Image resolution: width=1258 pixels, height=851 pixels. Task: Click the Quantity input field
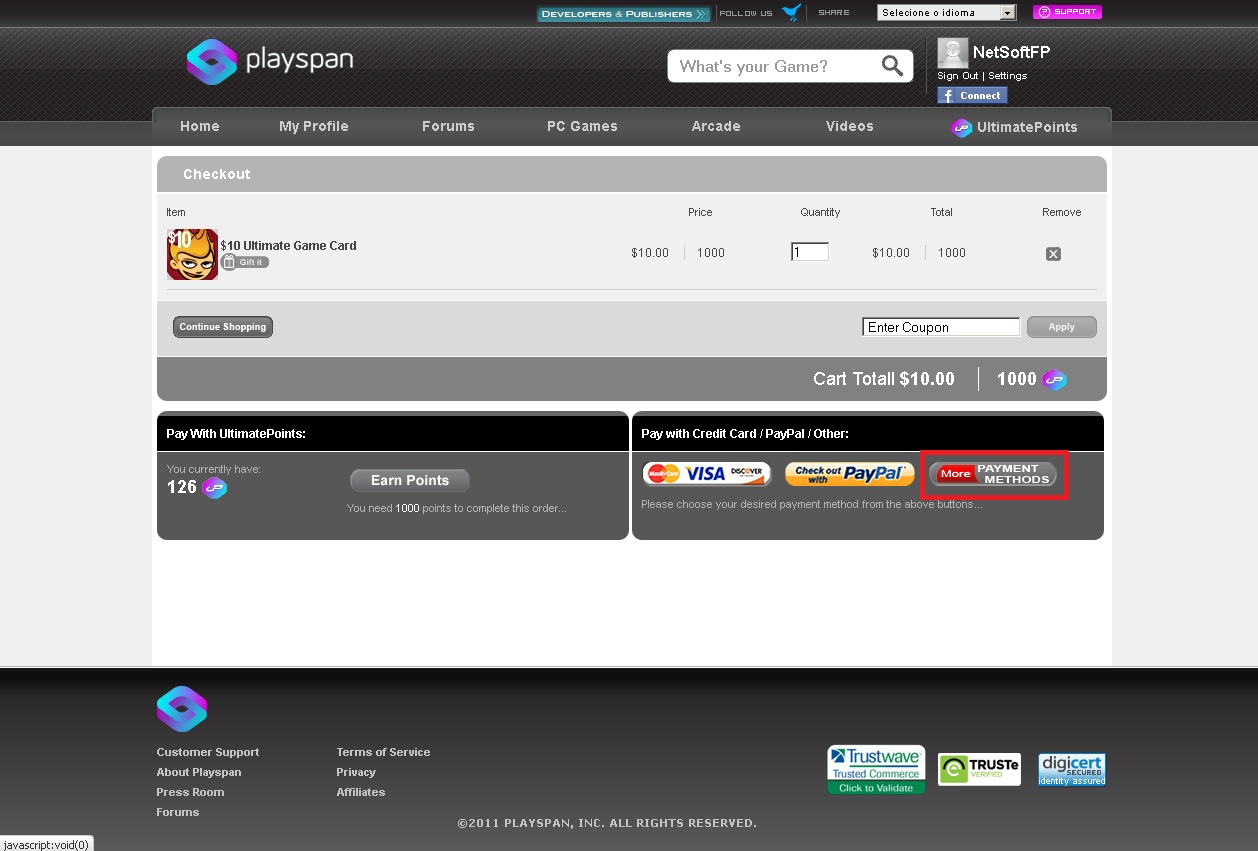pyautogui.click(x=810, y=252)
